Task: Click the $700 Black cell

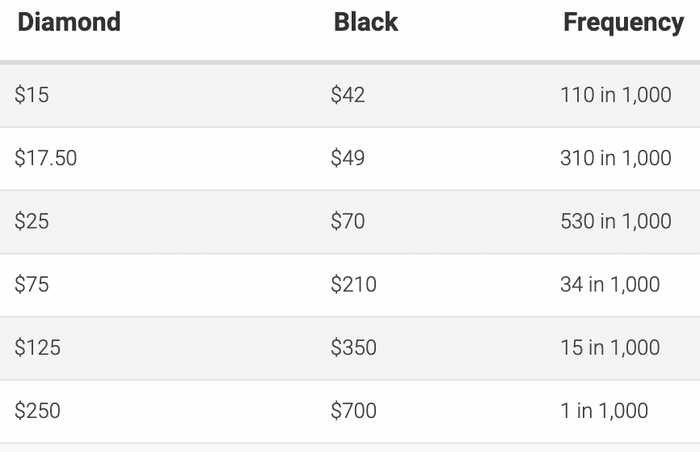Action: point(353,410)
